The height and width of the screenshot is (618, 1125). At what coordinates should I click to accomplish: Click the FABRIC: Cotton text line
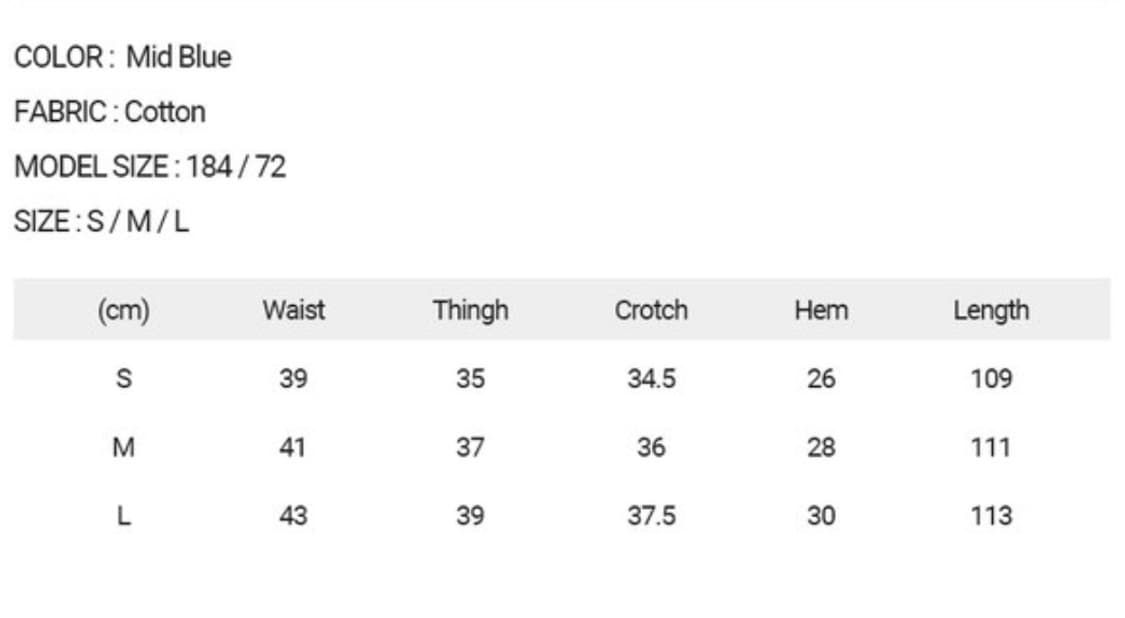[x=110, y=112]
